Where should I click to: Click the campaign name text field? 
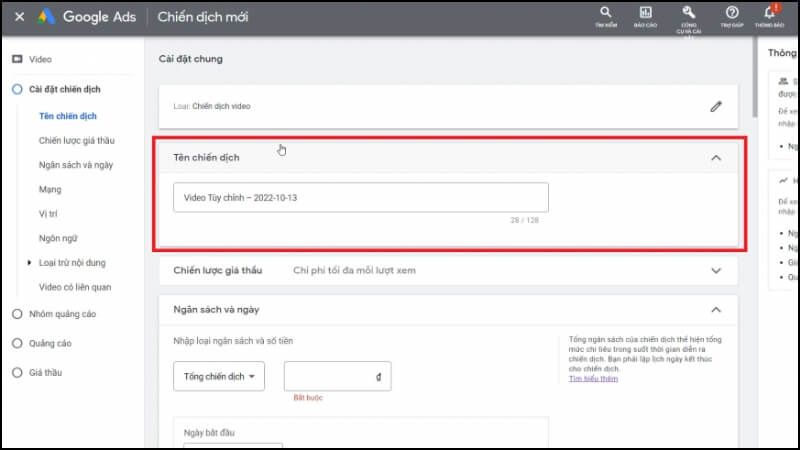360,197
